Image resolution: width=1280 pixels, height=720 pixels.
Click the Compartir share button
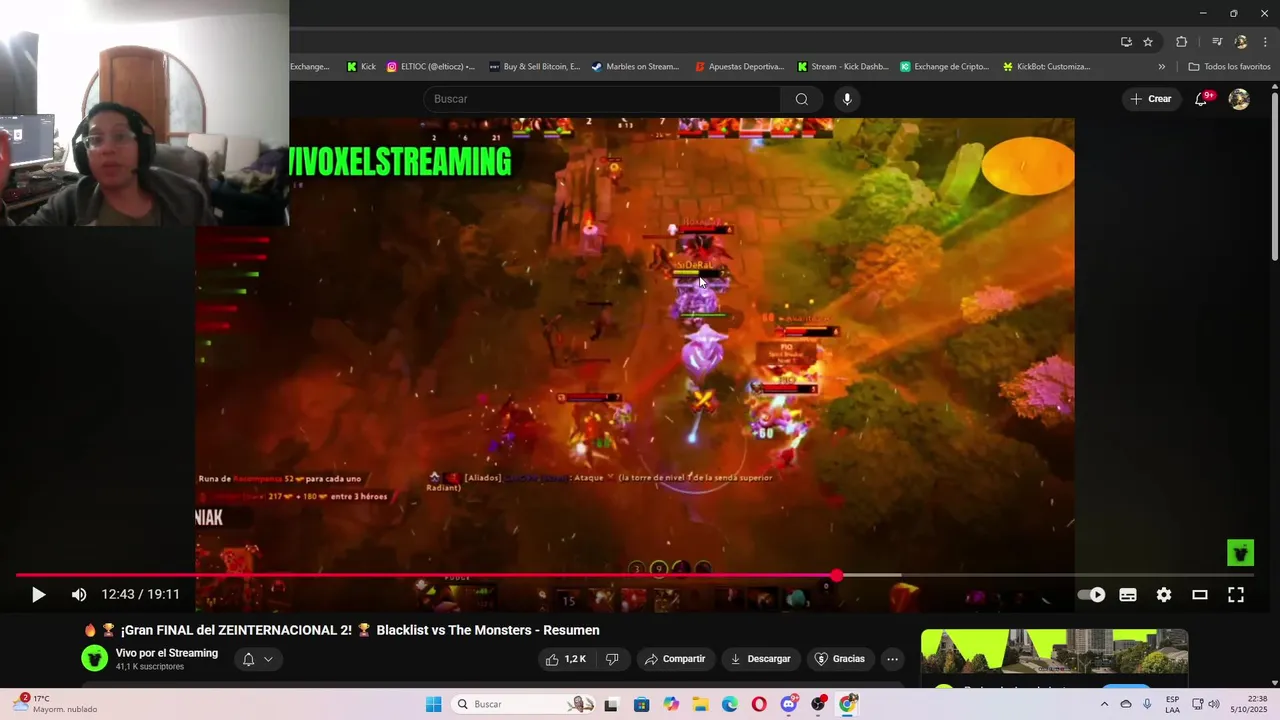(x=675, y=659)
